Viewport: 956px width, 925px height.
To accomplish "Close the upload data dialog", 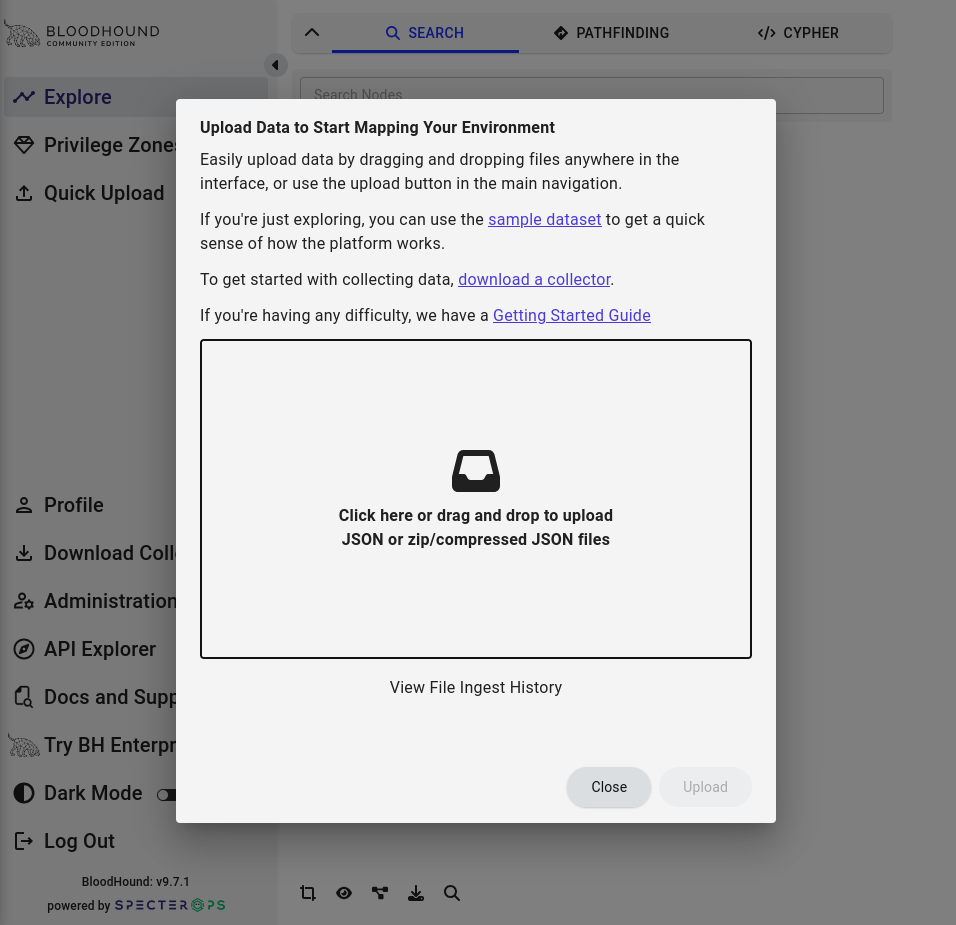I will [608, 787].
